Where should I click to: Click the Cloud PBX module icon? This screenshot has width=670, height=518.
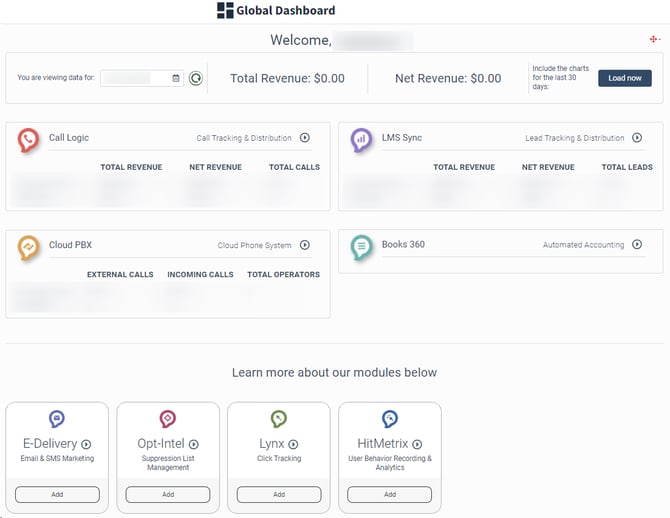pos(29,247)
